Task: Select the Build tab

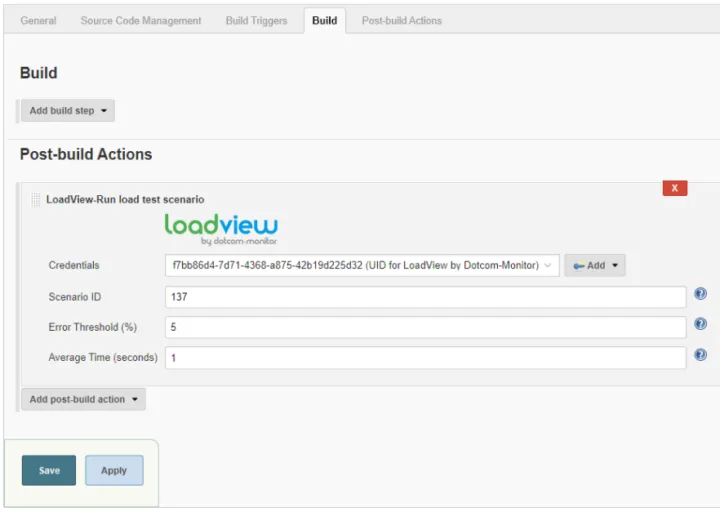Action: click(325, 21)
